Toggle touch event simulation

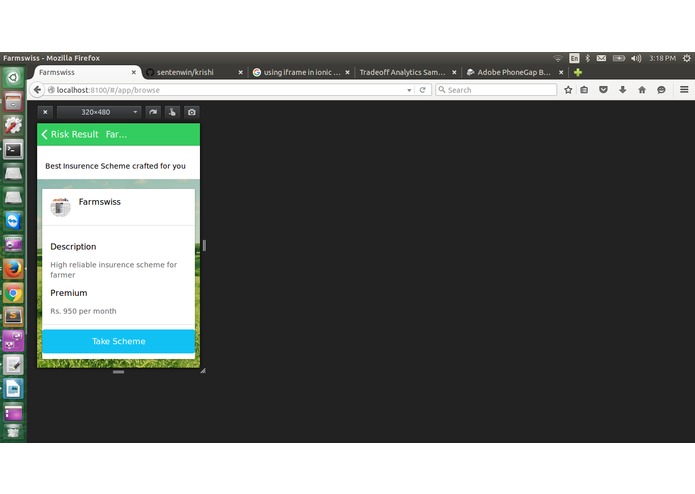point(172,112)
